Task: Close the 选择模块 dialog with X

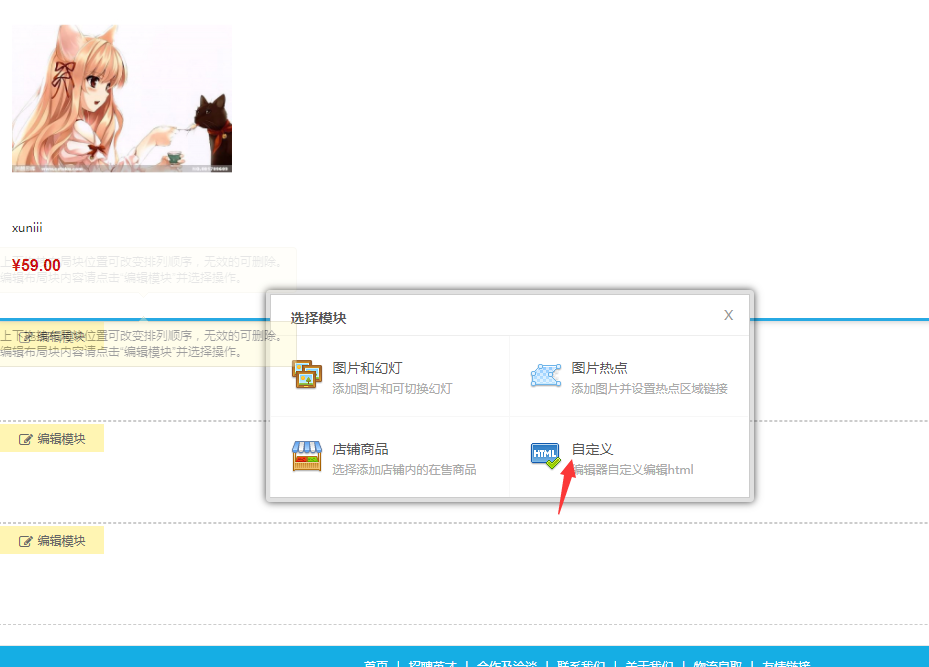Action: (x=728, y=315)
